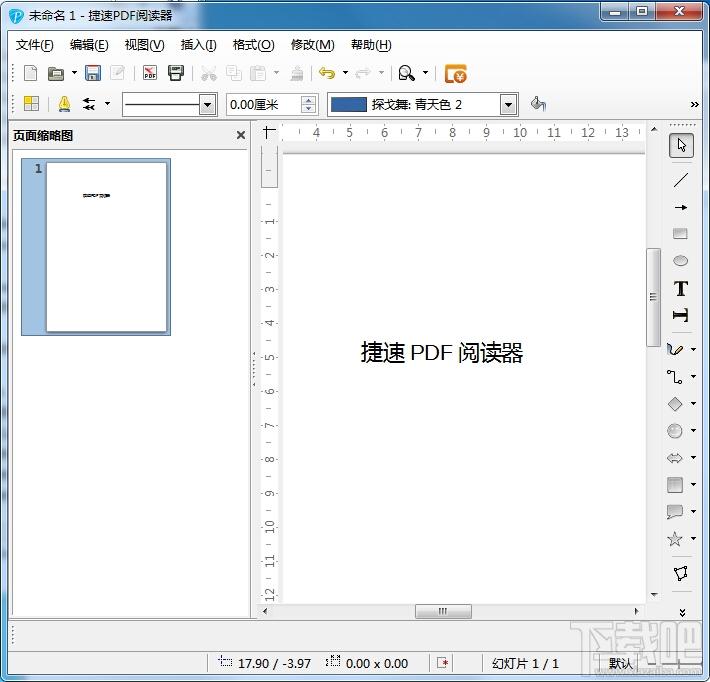
Task: Click the document modified status icon
Action: pos(442,663)
